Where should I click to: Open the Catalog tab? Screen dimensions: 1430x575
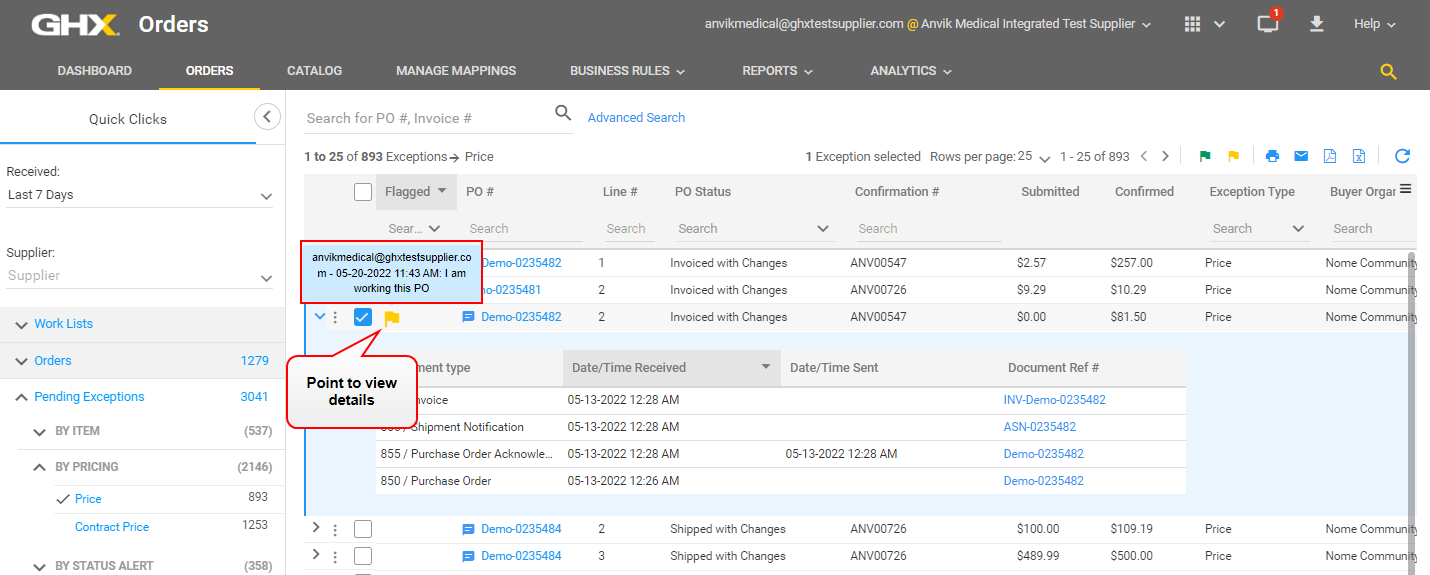[314, 71]
